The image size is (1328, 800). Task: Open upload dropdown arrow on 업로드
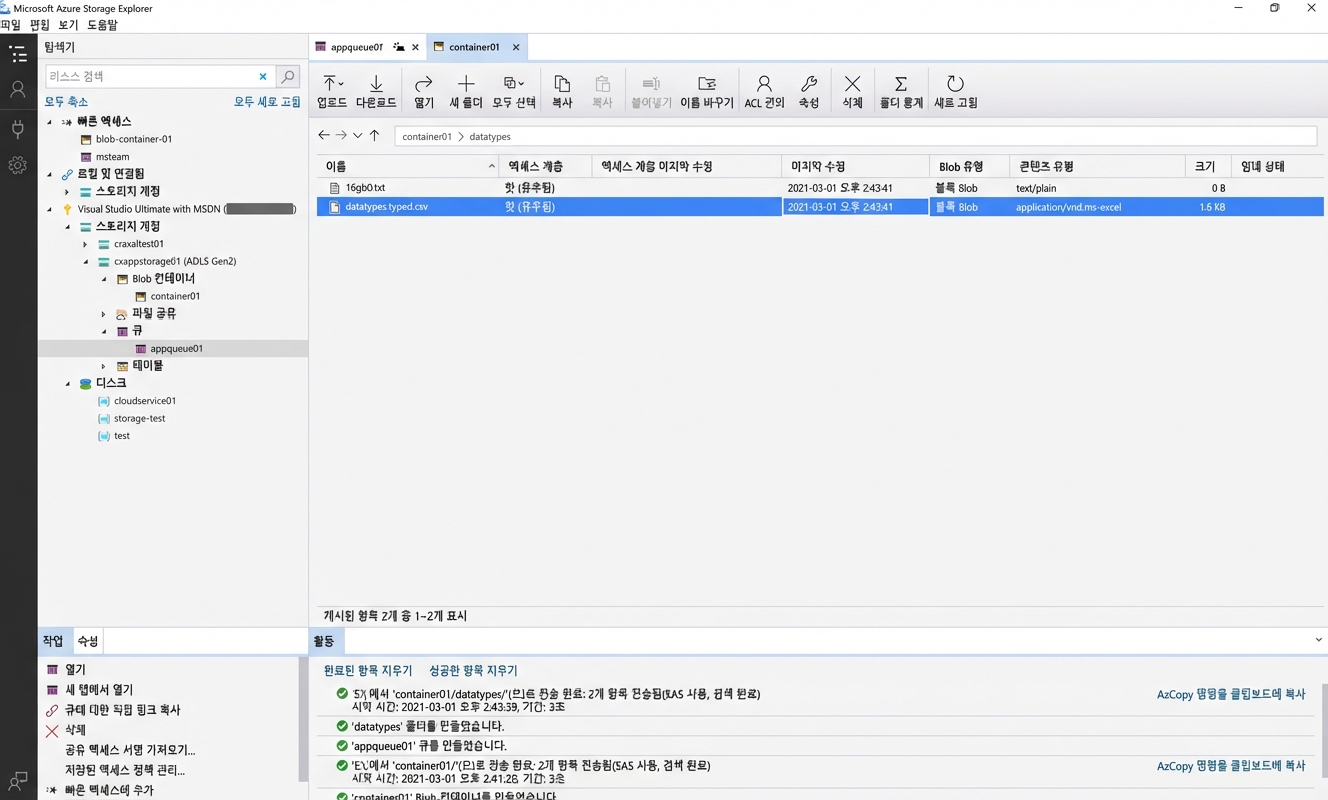(342, 84)
